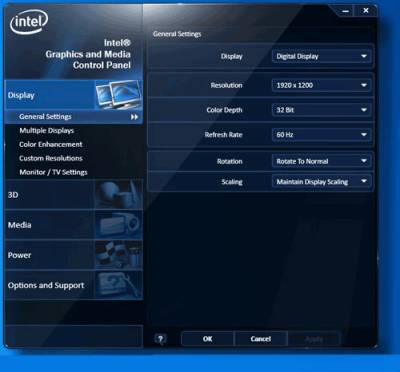Select the General Settings item
This screenshot has width=400, height=372.
tap(74, 117)
